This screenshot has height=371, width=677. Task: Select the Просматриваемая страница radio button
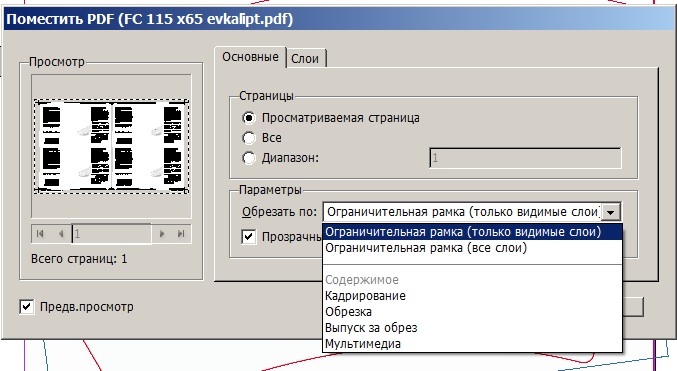pyautogui.click(x=249, y=118)
